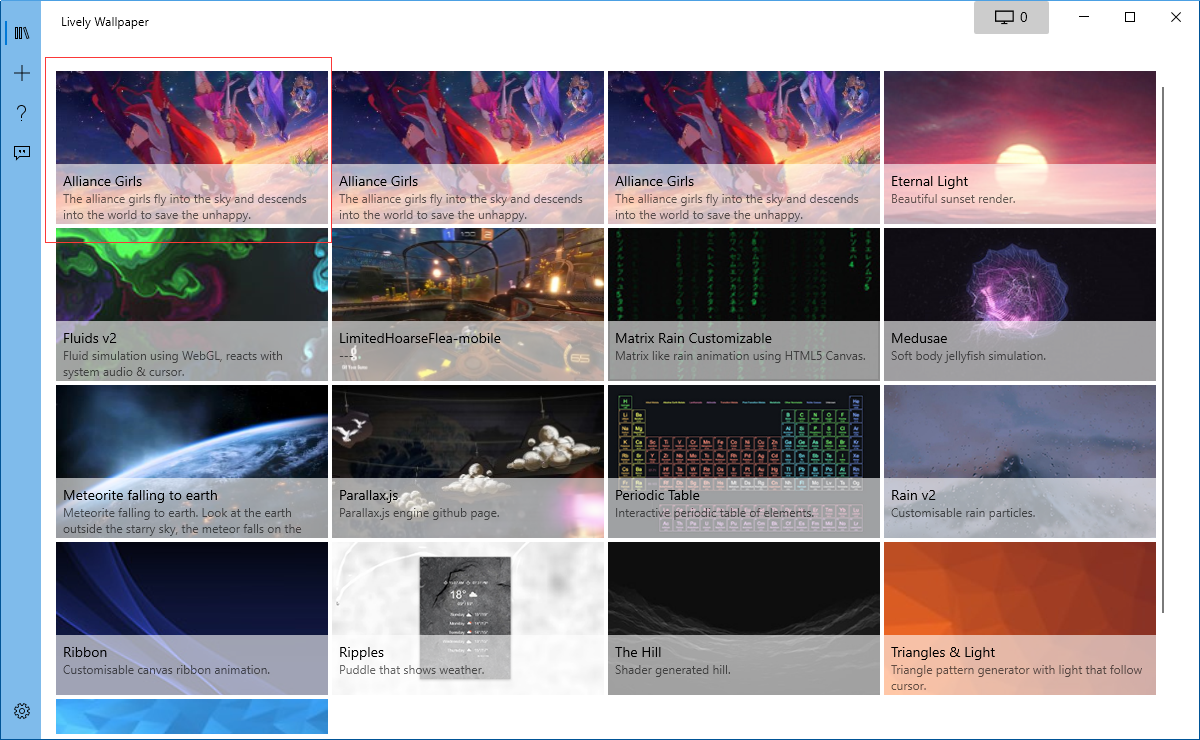Open the Library view in sidebar
This screenshot has width=1200, height=740.
pos(22,33)
